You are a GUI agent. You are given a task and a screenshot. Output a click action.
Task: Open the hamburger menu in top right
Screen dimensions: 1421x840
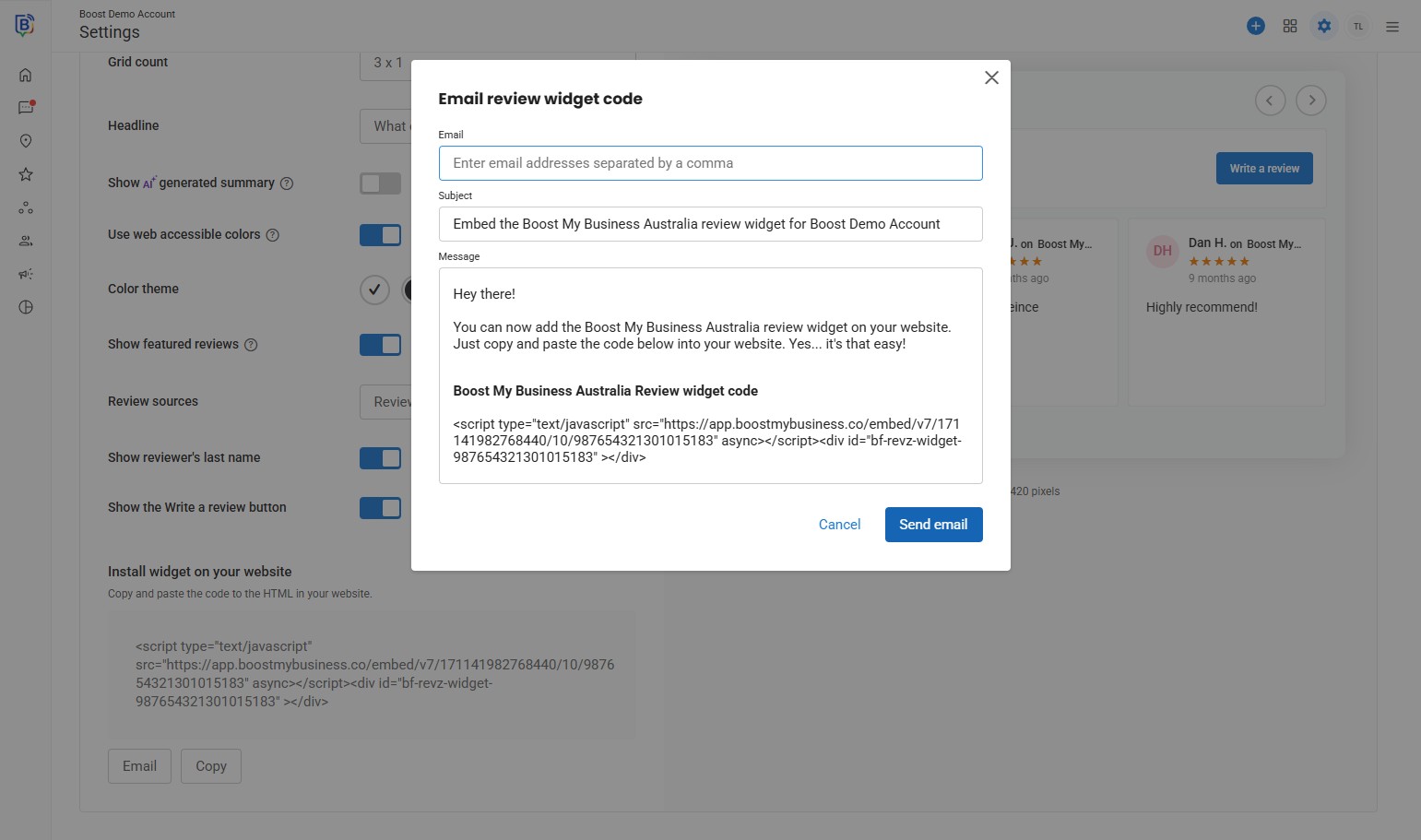1392,27
